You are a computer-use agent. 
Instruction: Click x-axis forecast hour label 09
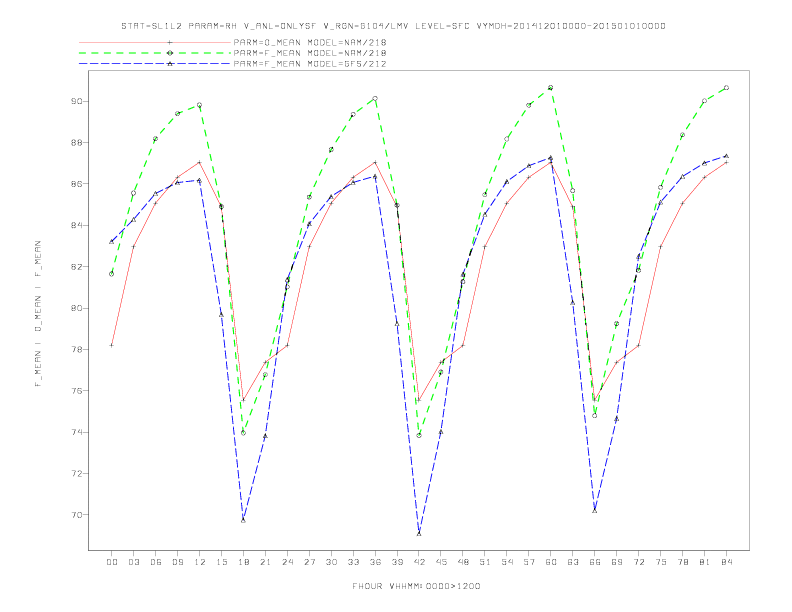[177, 562]
